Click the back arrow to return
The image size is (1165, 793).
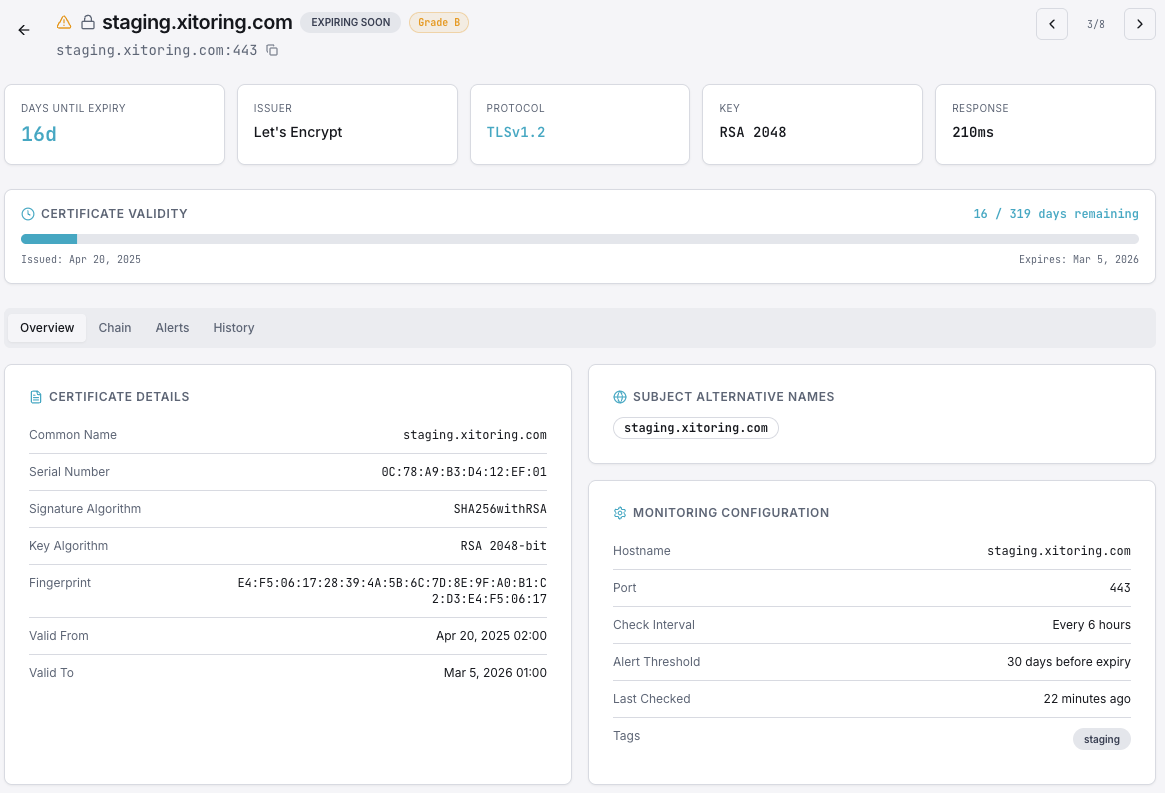tap(23, 30)
